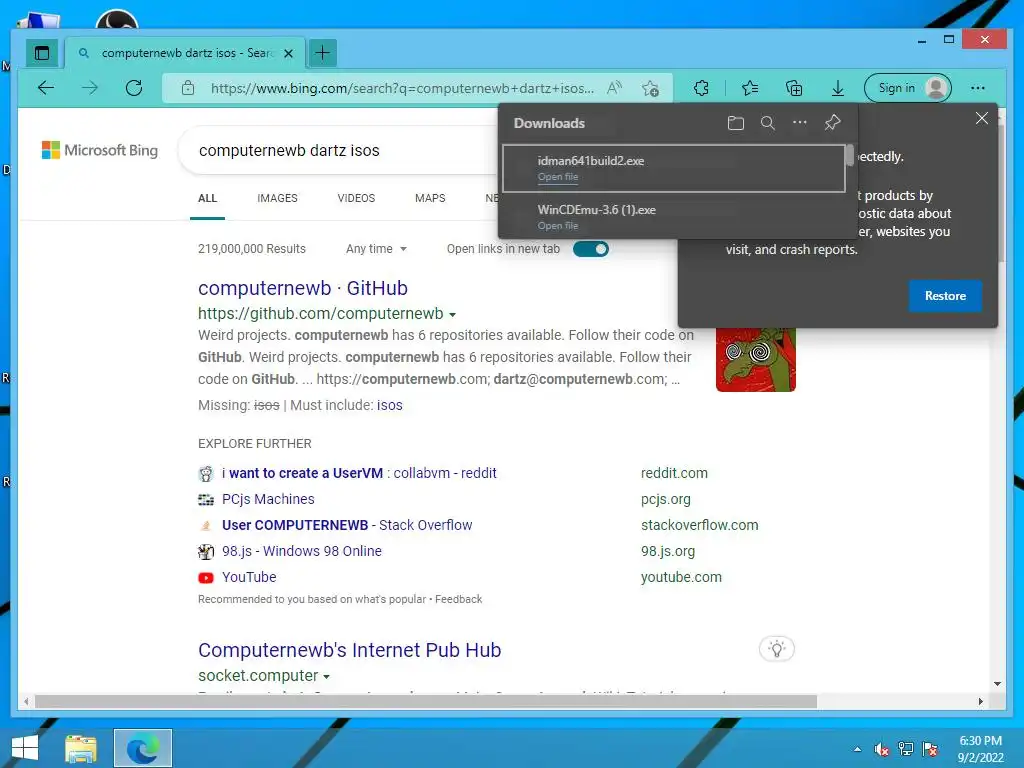The height and width of the screenshot is (768, 1024).
Task: Click the stackoverflow.com domain text
Action: [x=699, y=525]
